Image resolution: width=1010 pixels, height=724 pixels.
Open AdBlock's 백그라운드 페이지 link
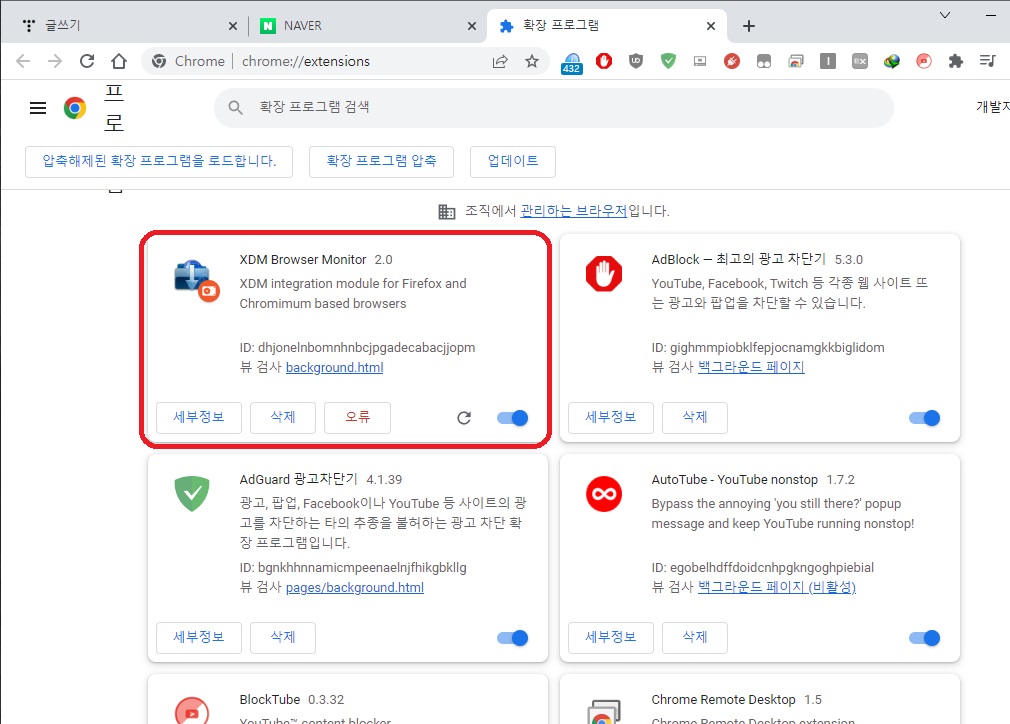(751, 367)
